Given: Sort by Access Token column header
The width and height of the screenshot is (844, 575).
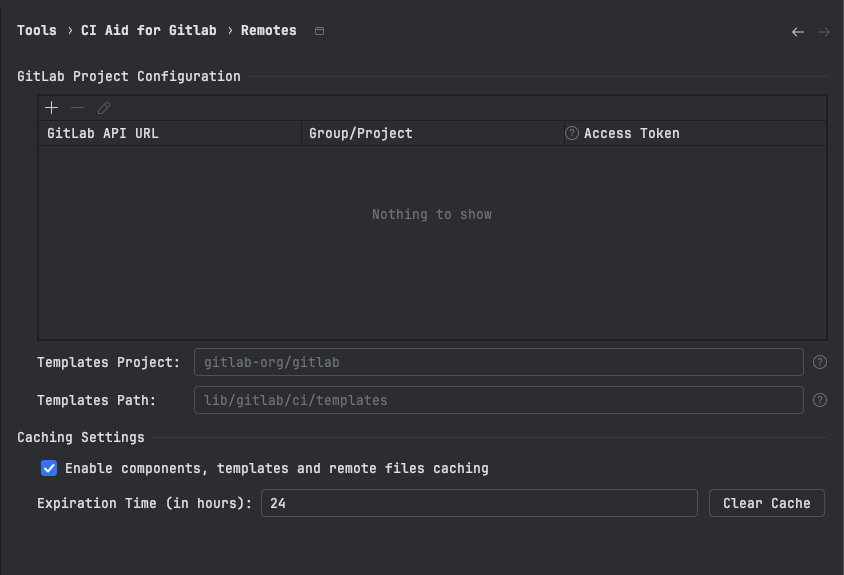Looking at the screenshot, I should pos(695,133).
